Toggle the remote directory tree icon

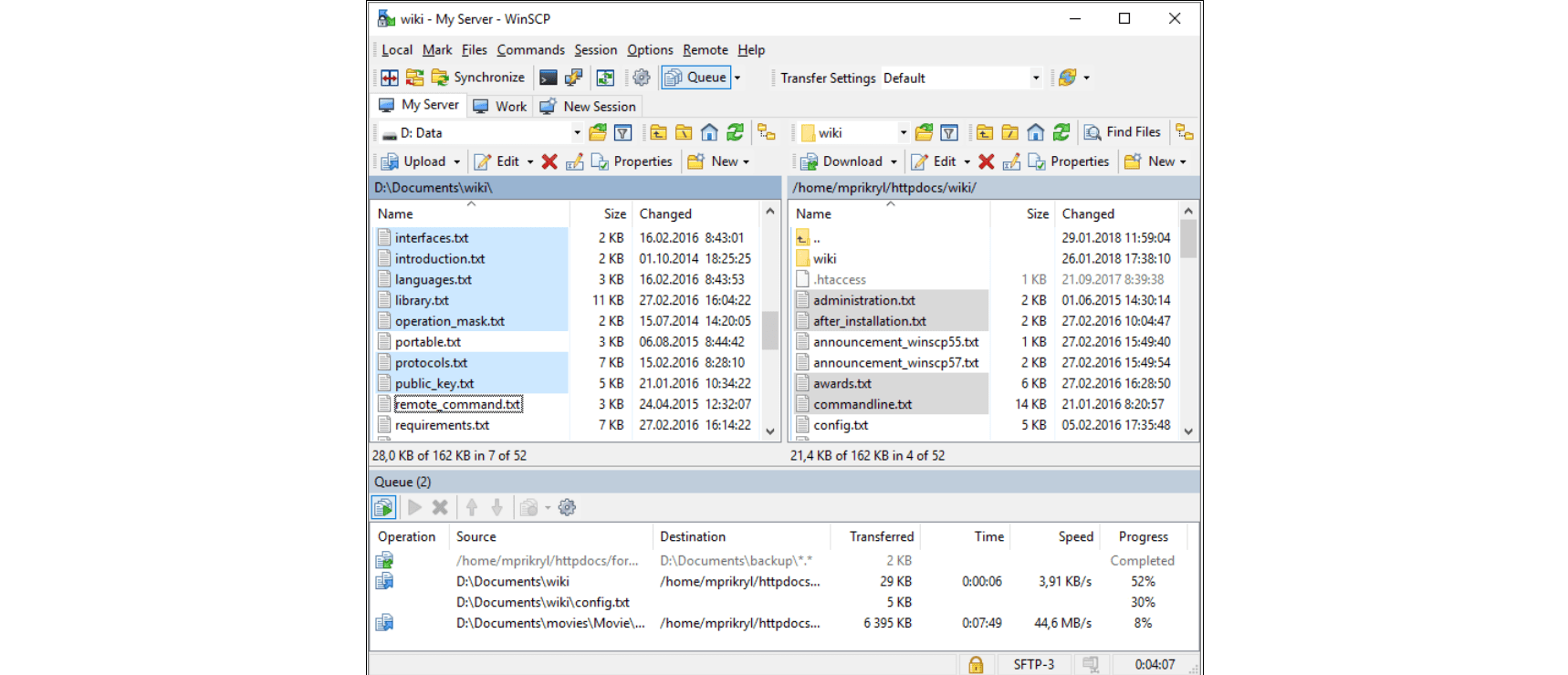point(1185,133)
